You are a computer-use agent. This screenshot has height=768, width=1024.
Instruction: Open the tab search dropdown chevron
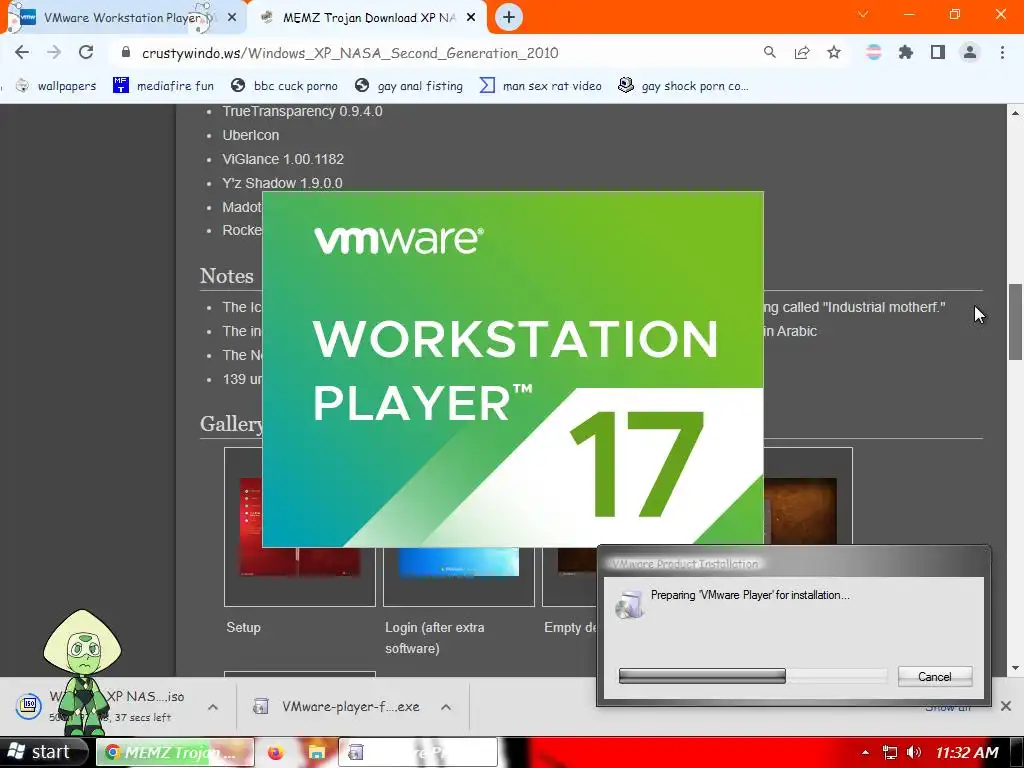[x=863, y=14]
